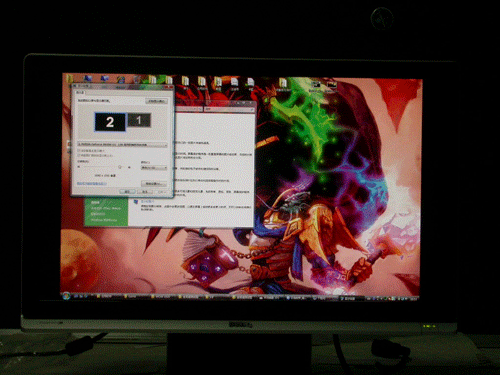Toggle the first checkbox below the display dropdown

[79, 151]
